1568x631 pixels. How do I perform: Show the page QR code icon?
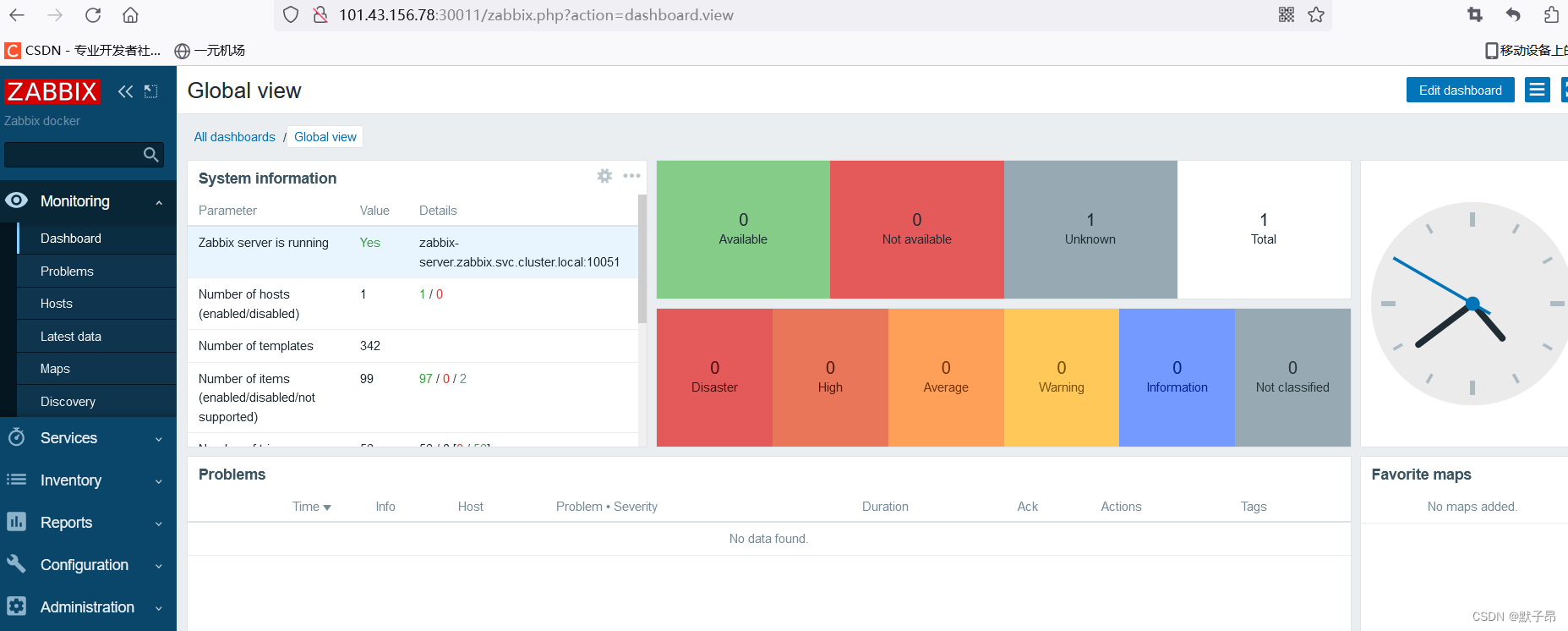click(1287, 14)
